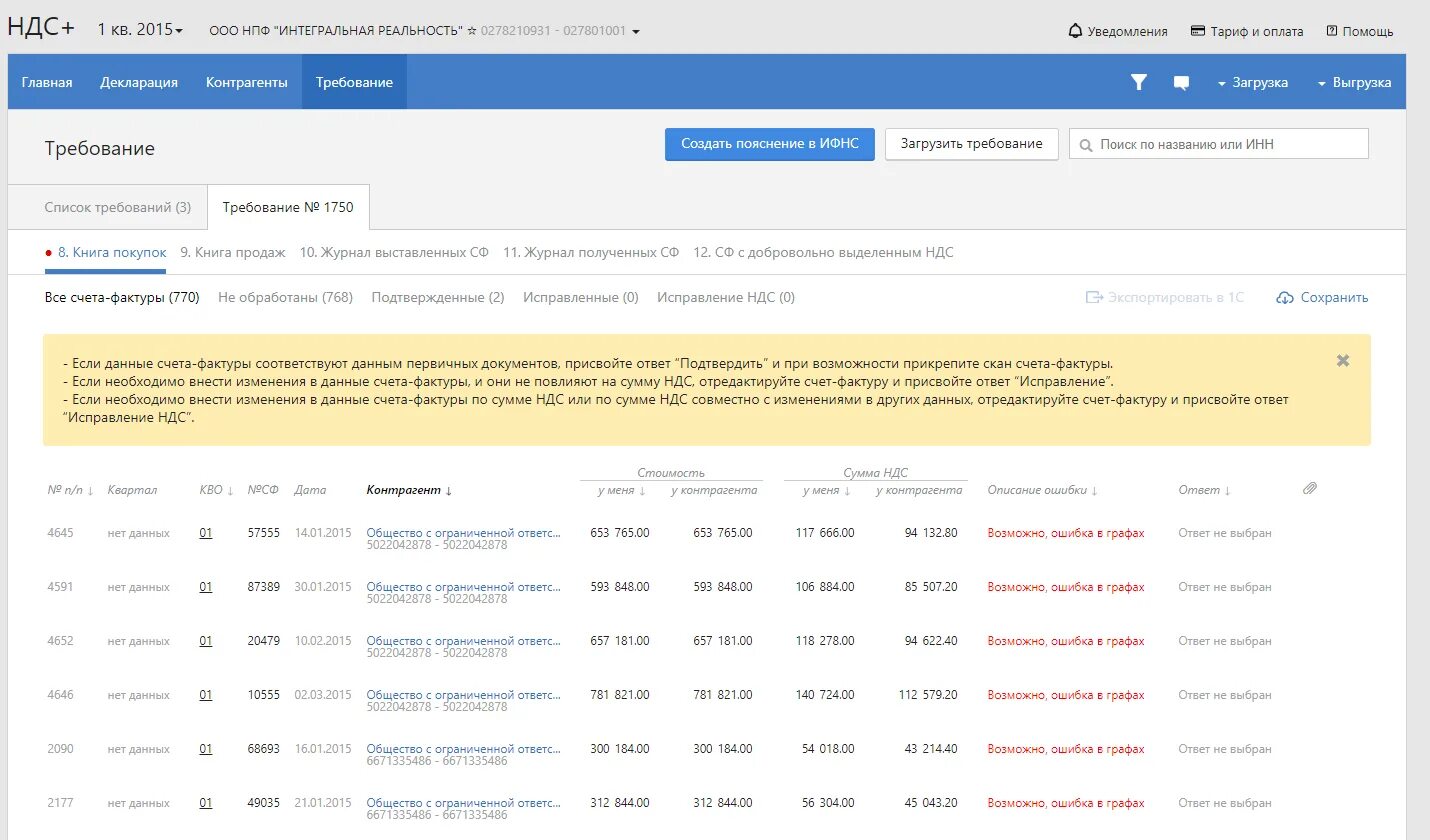Open Тариф и оплата card icon
The width and height of the screenshot is (1430, 840).
1198,31
